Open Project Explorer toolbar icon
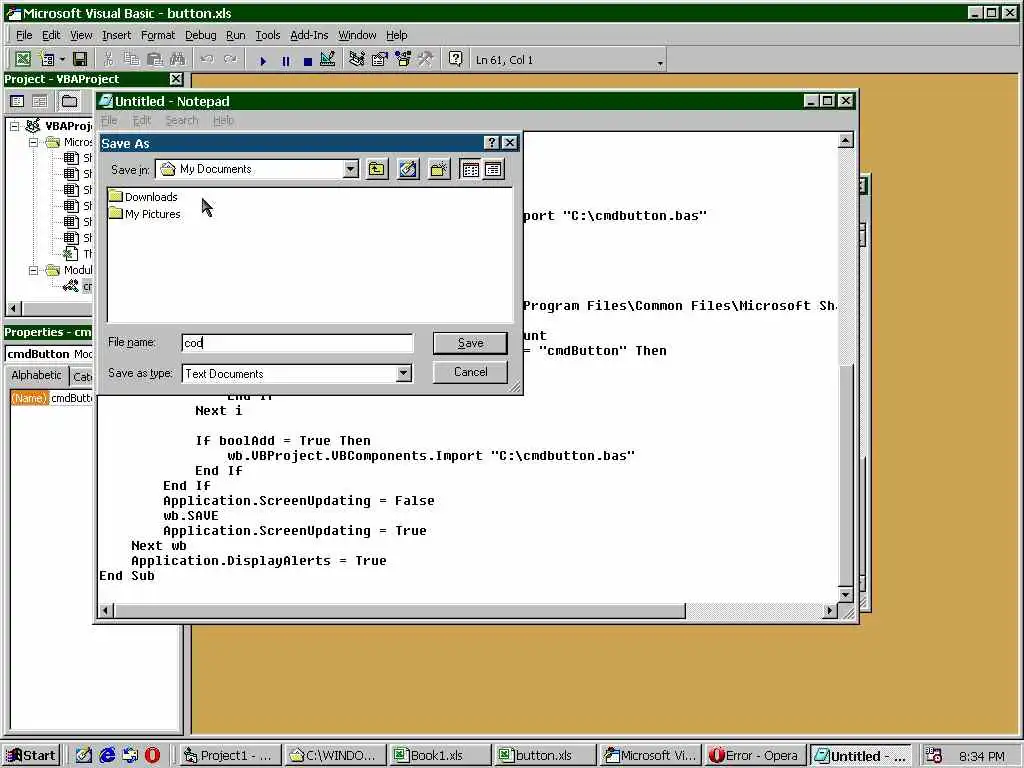The height and width of the screenshot is (768, 1024). click(x=357, y=59)
